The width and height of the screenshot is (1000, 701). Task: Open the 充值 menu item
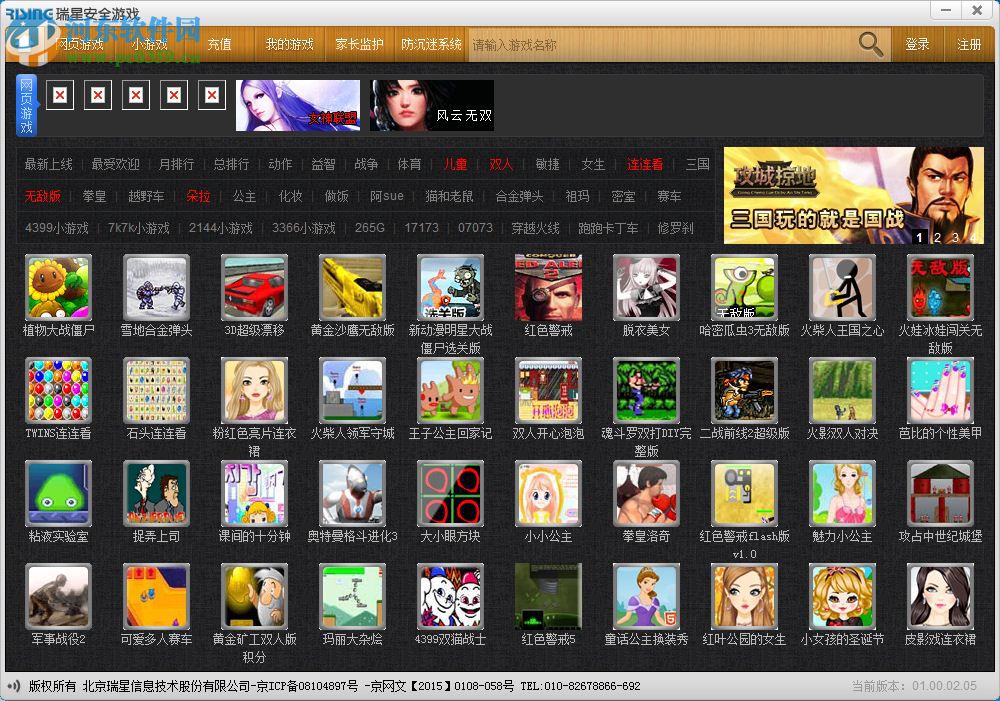[219, 44]
